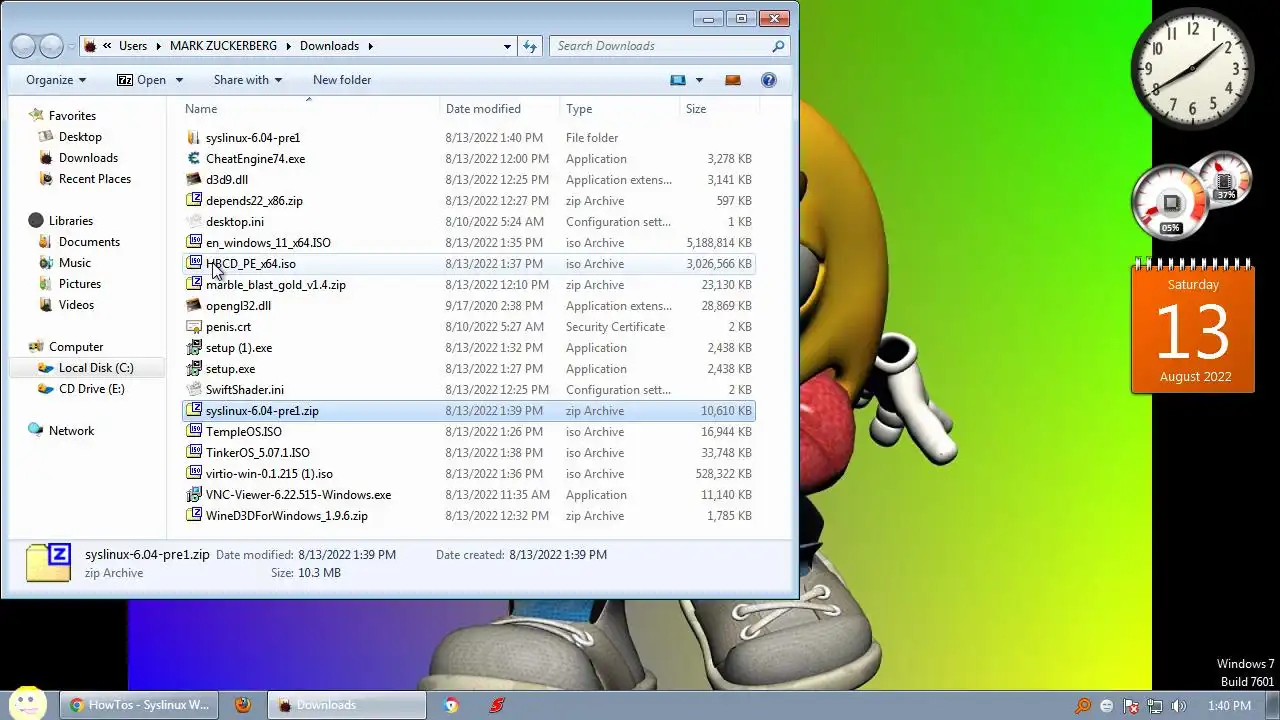This screenshot has height=720, width=1280.
Task: Open the Share with dropdown
Action: (x=248, y=80)
